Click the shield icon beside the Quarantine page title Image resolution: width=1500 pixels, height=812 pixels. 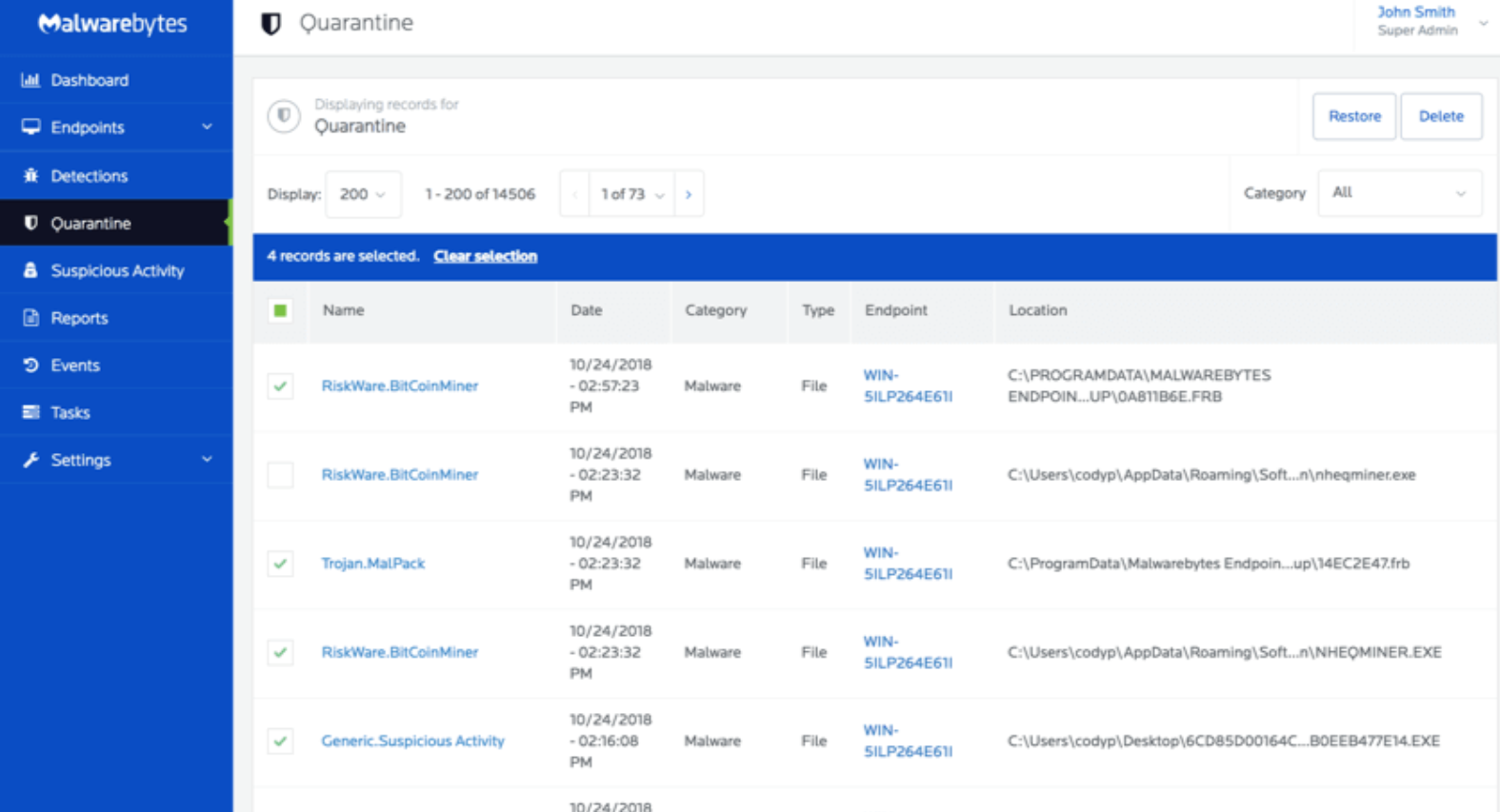271,24
